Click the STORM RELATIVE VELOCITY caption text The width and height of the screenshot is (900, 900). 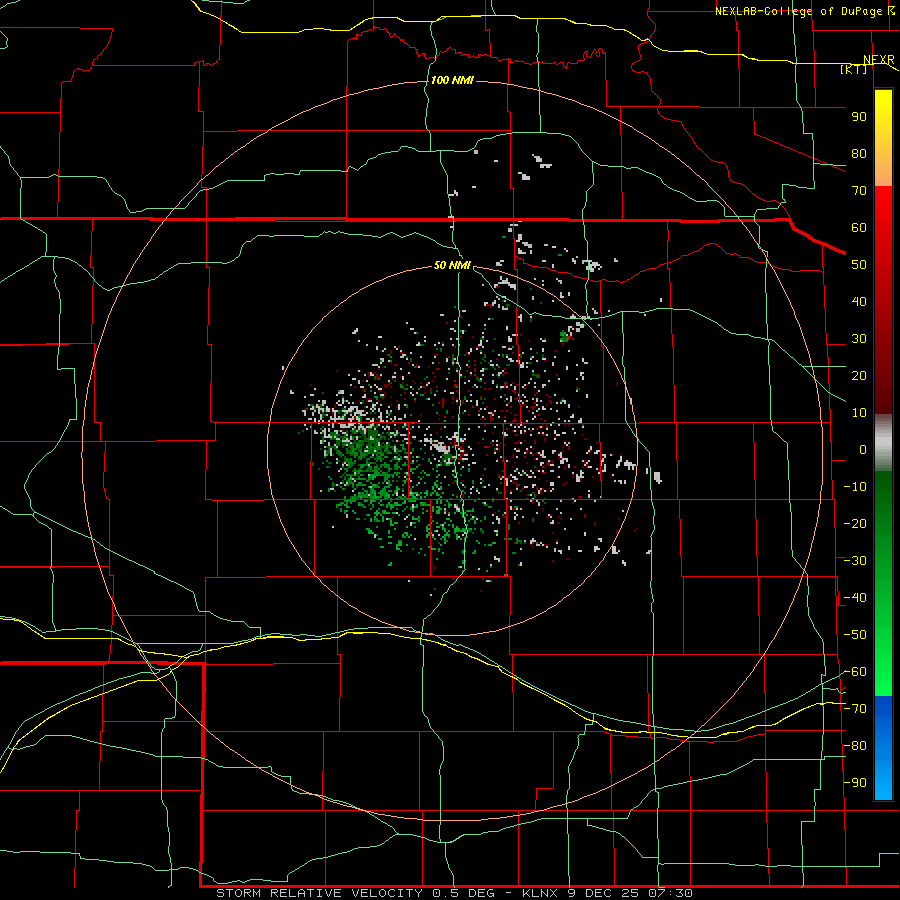point(319,893)
